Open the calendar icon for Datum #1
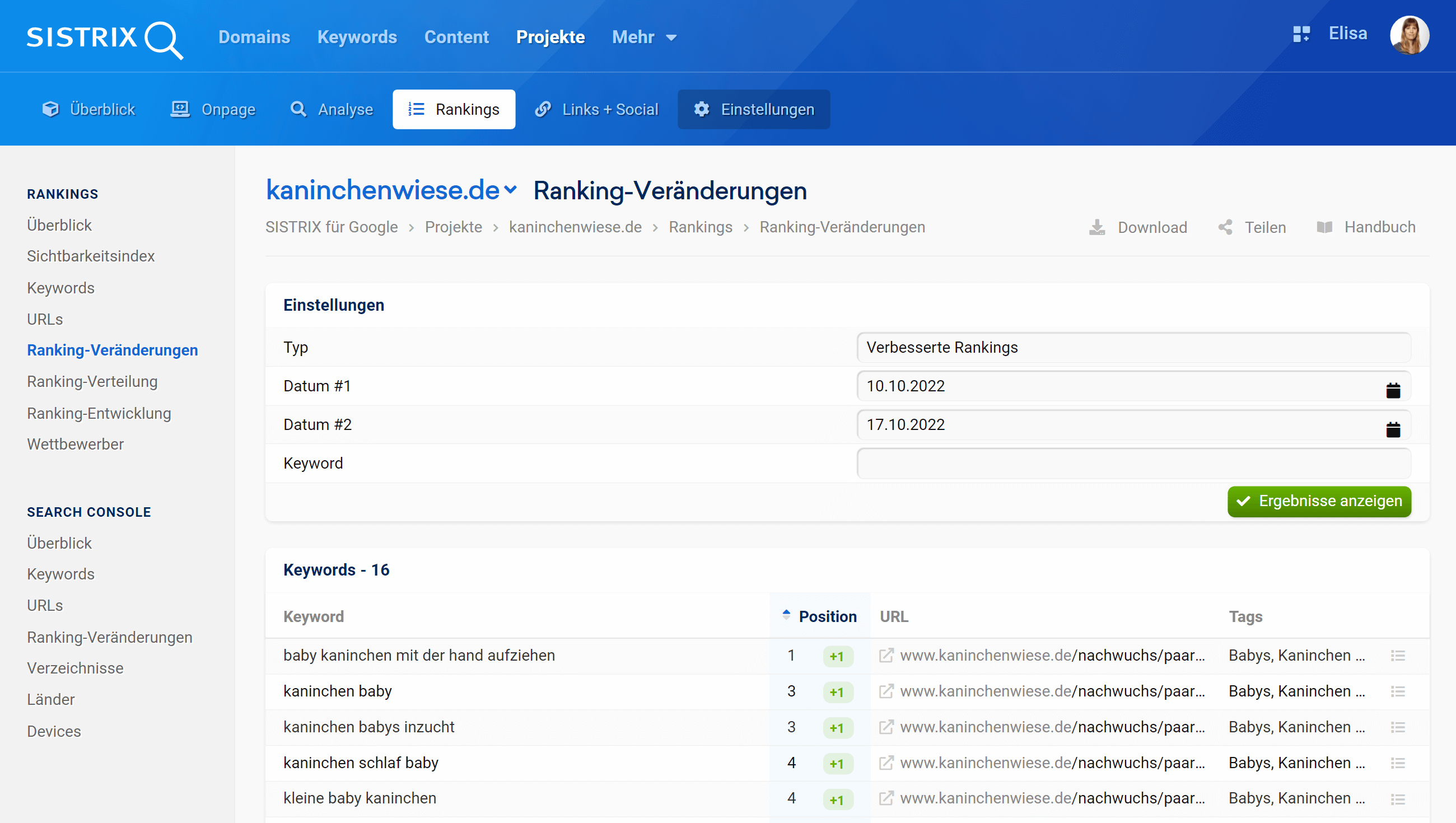 pos(1393,390)
